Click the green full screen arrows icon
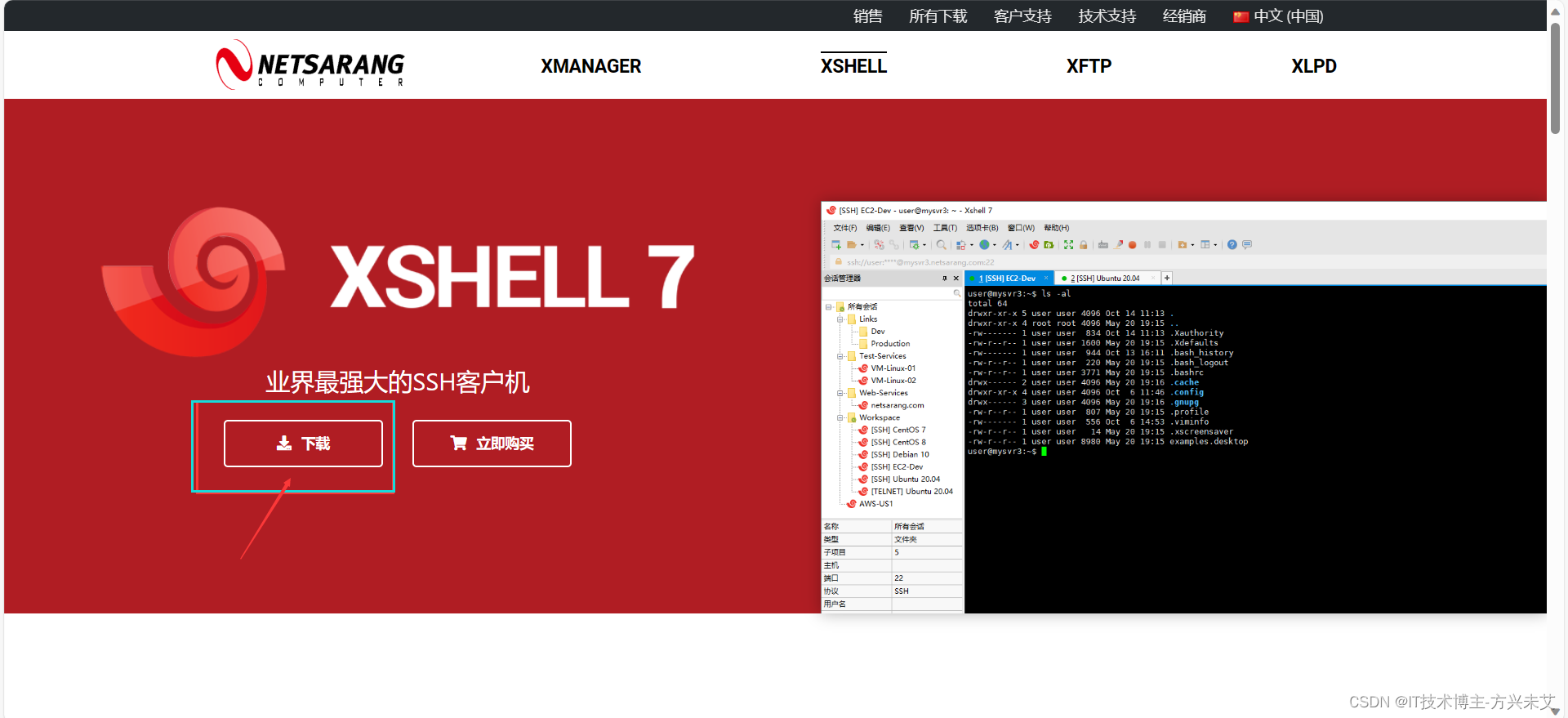1568x718 pixels. click(1068, 244)
